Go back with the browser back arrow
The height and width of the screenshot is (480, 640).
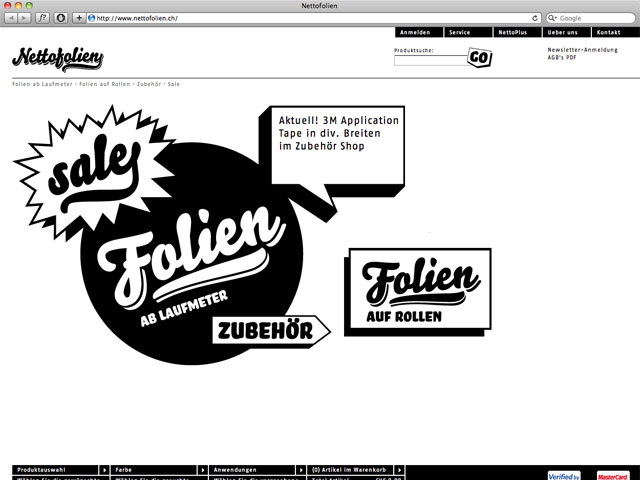(x=11, y=18)
